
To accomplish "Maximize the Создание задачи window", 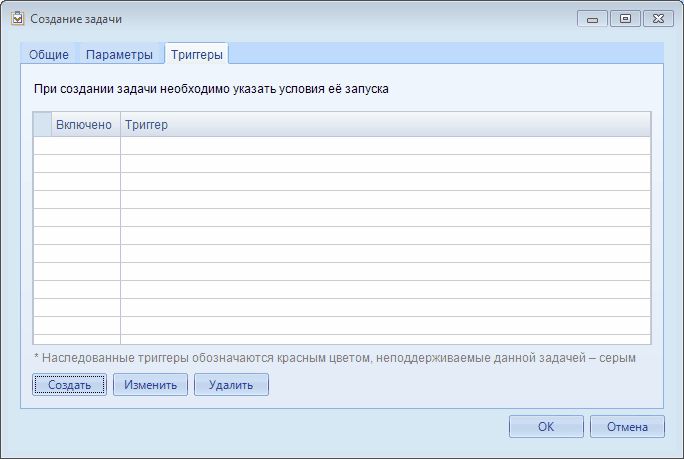I will point(624,18).
